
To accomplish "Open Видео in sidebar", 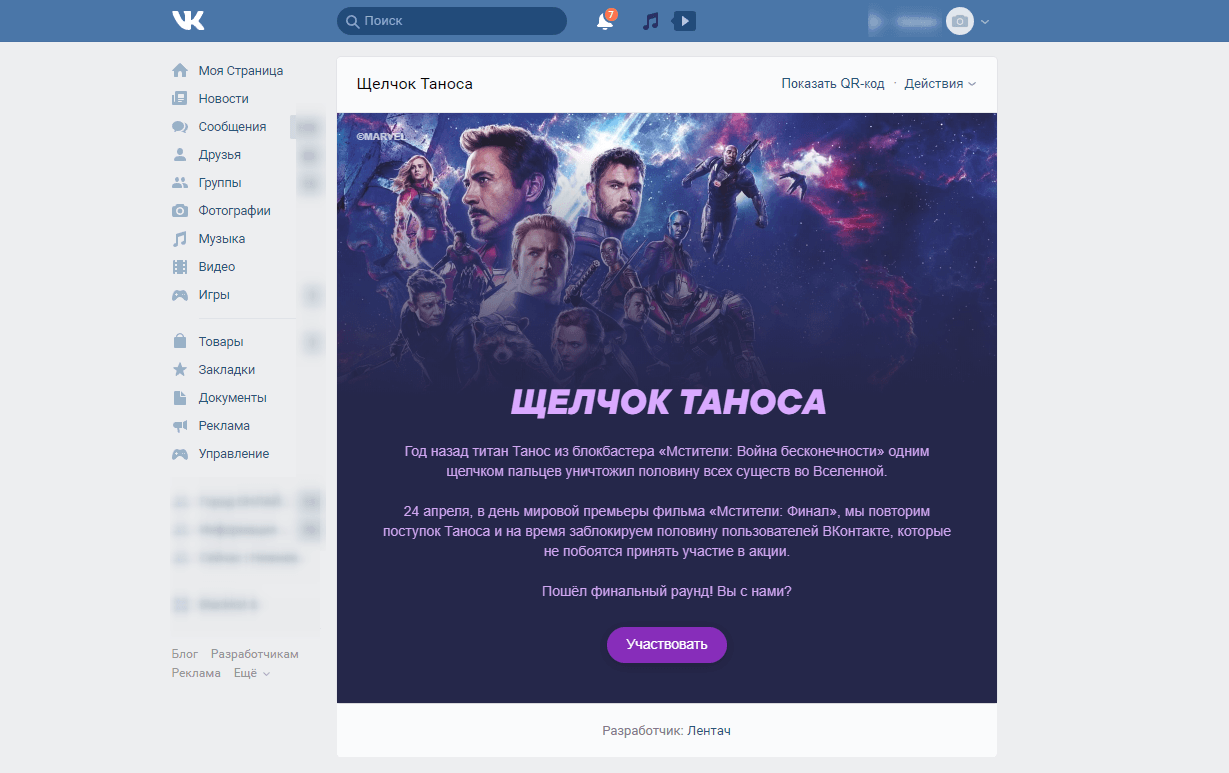I will [217, 267].
